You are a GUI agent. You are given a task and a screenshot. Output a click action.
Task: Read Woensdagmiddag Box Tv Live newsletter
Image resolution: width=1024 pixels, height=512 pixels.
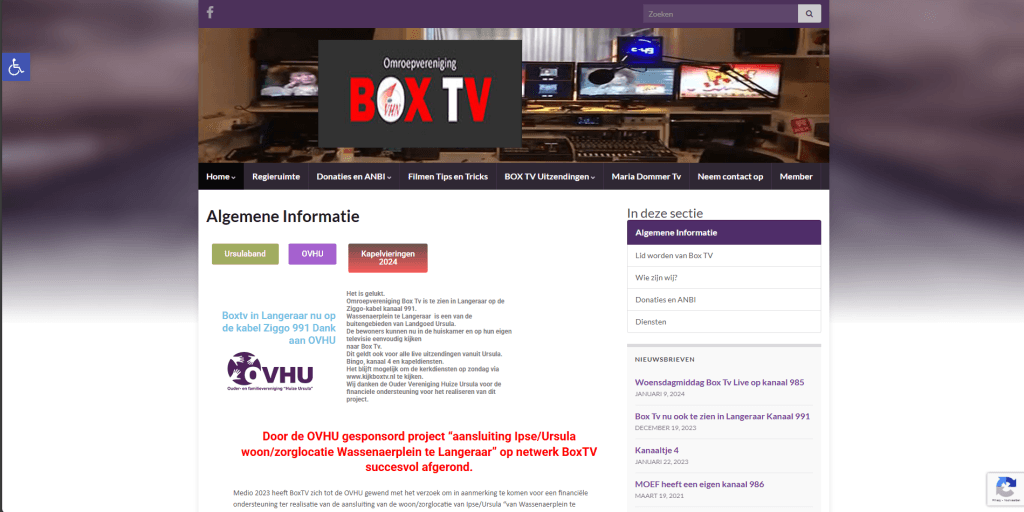click(719, 382)
